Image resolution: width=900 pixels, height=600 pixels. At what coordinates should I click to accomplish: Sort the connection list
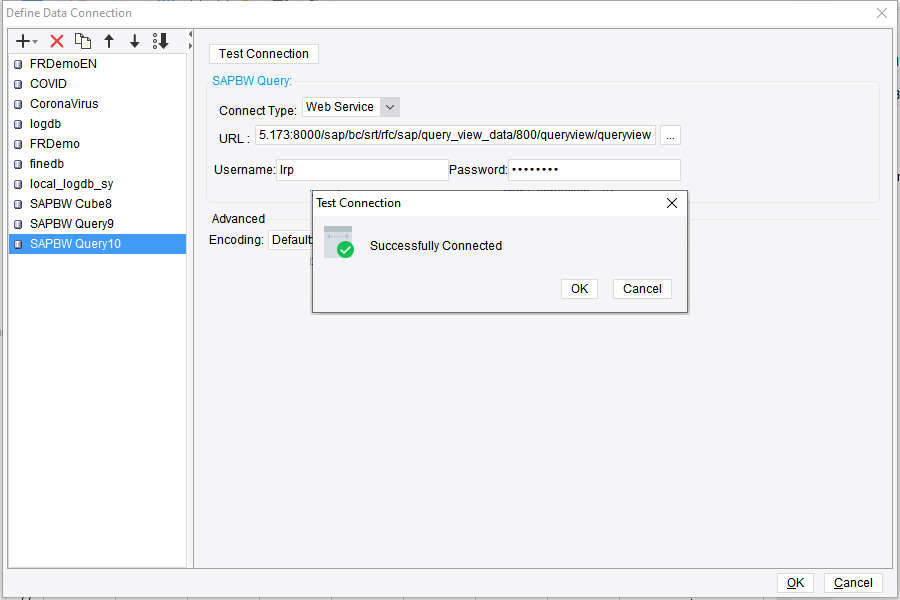click(160, 41)
